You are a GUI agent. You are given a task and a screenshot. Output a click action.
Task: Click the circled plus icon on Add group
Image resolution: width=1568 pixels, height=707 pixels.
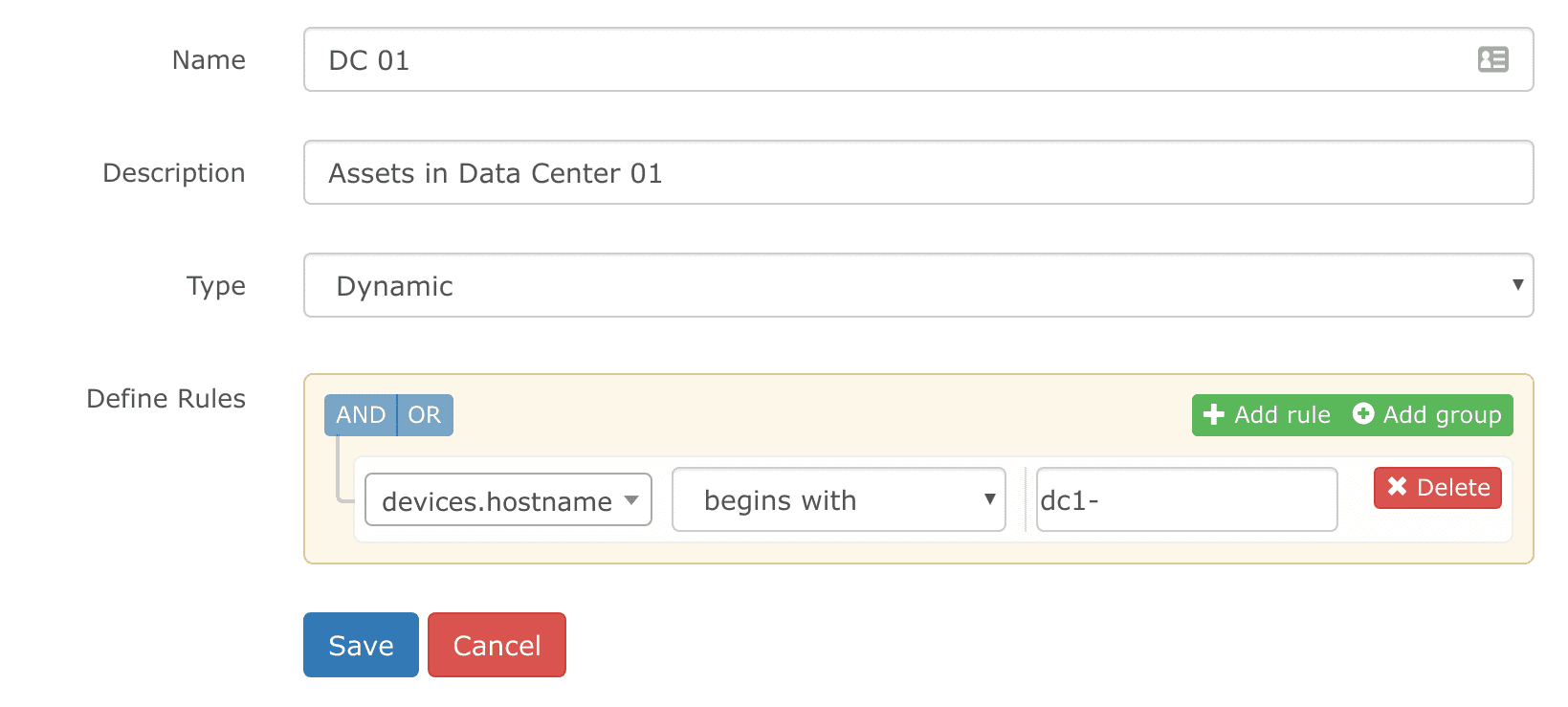click(x=1363, y=413)
